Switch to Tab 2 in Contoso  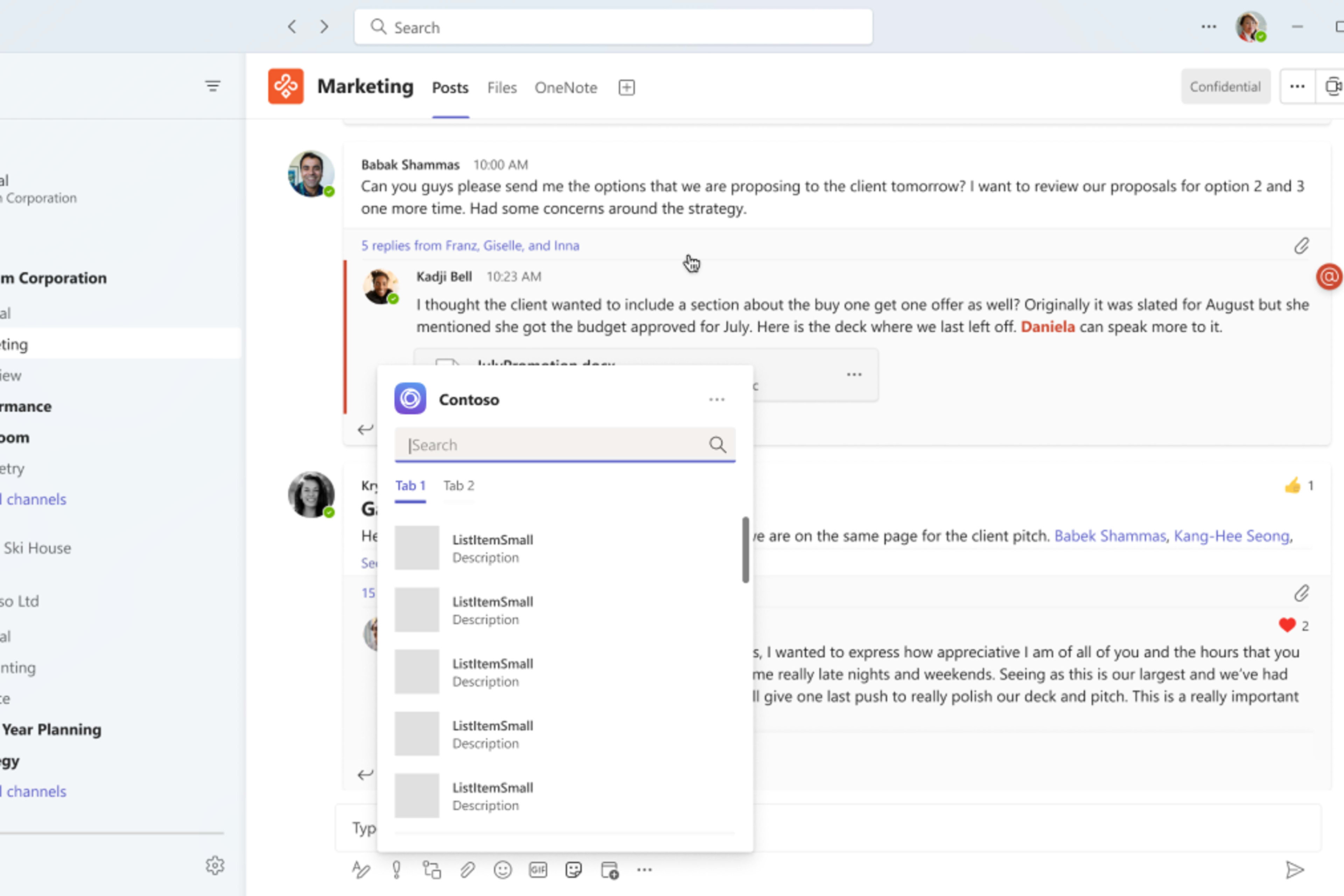click(459, 486)
